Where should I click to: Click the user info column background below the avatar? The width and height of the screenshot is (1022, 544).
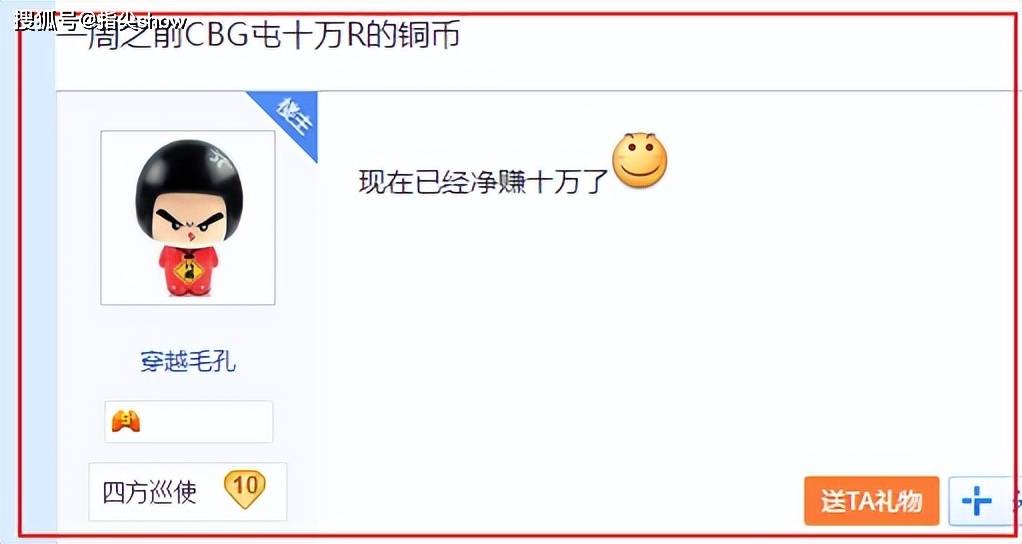tap(188, 326)
